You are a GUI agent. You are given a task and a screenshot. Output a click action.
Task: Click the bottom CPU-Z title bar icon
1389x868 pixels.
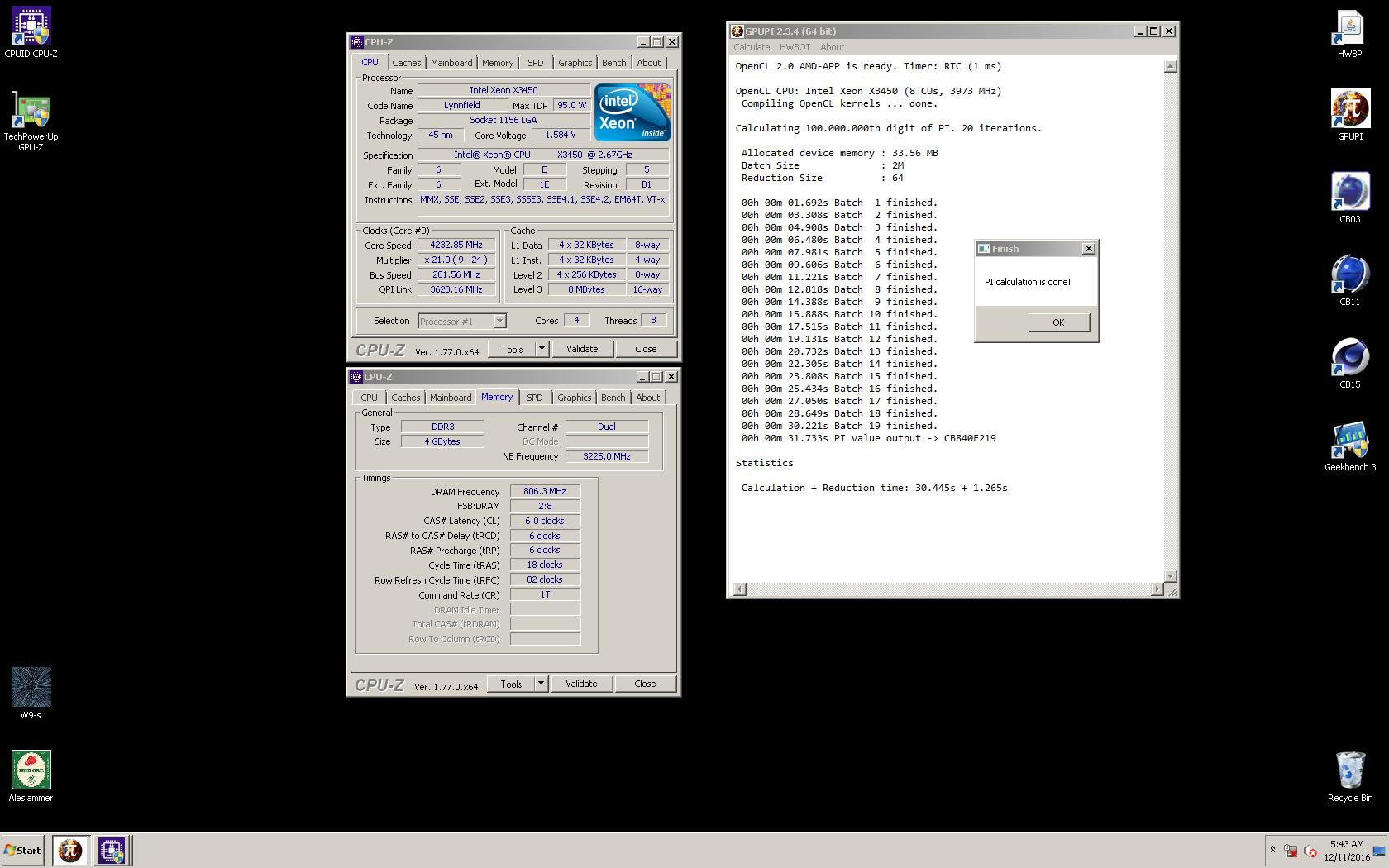[x=356, y=376]
